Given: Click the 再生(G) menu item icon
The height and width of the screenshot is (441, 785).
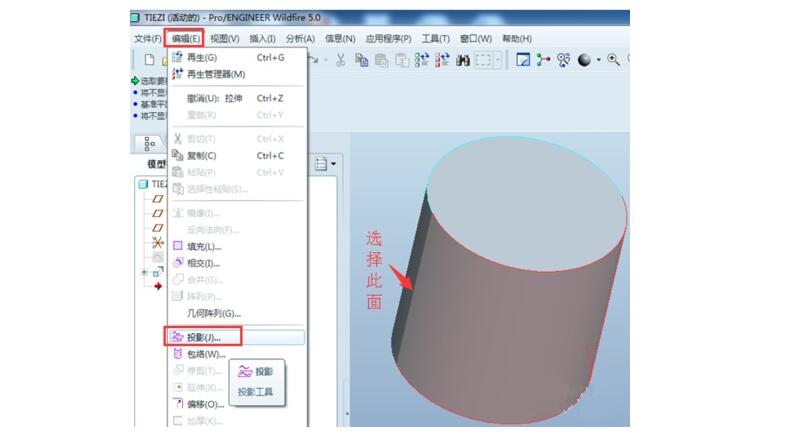Looking at the screenshot, I should point(177,57).
